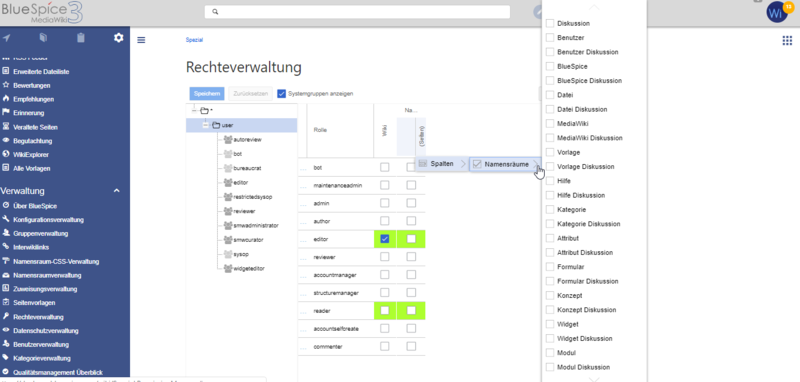Check the reader role Wiki checkbox
The image size is (800, 382).
(385, 310)
